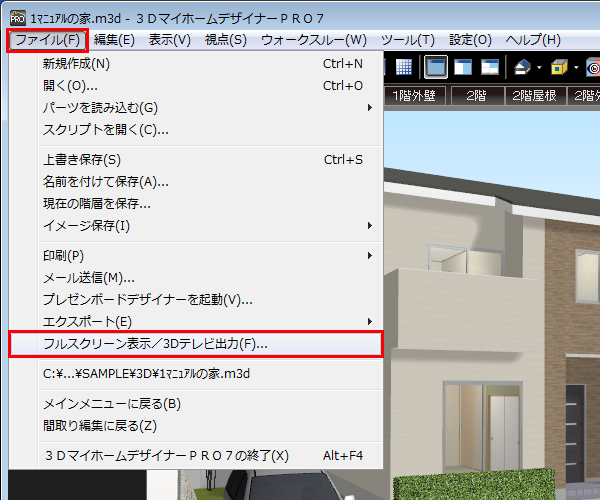Click the PRO application icon in title bar
This screenshot has width=600, height=500.
pyautogui.click(x=18, y=18)
